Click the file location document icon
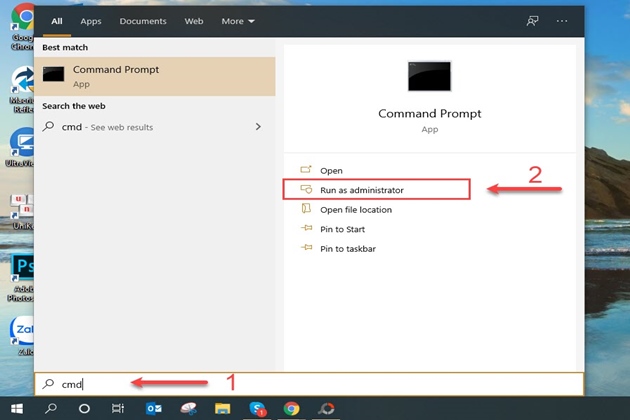Viewport: 630px width, 420px height. tap(306, 208)
